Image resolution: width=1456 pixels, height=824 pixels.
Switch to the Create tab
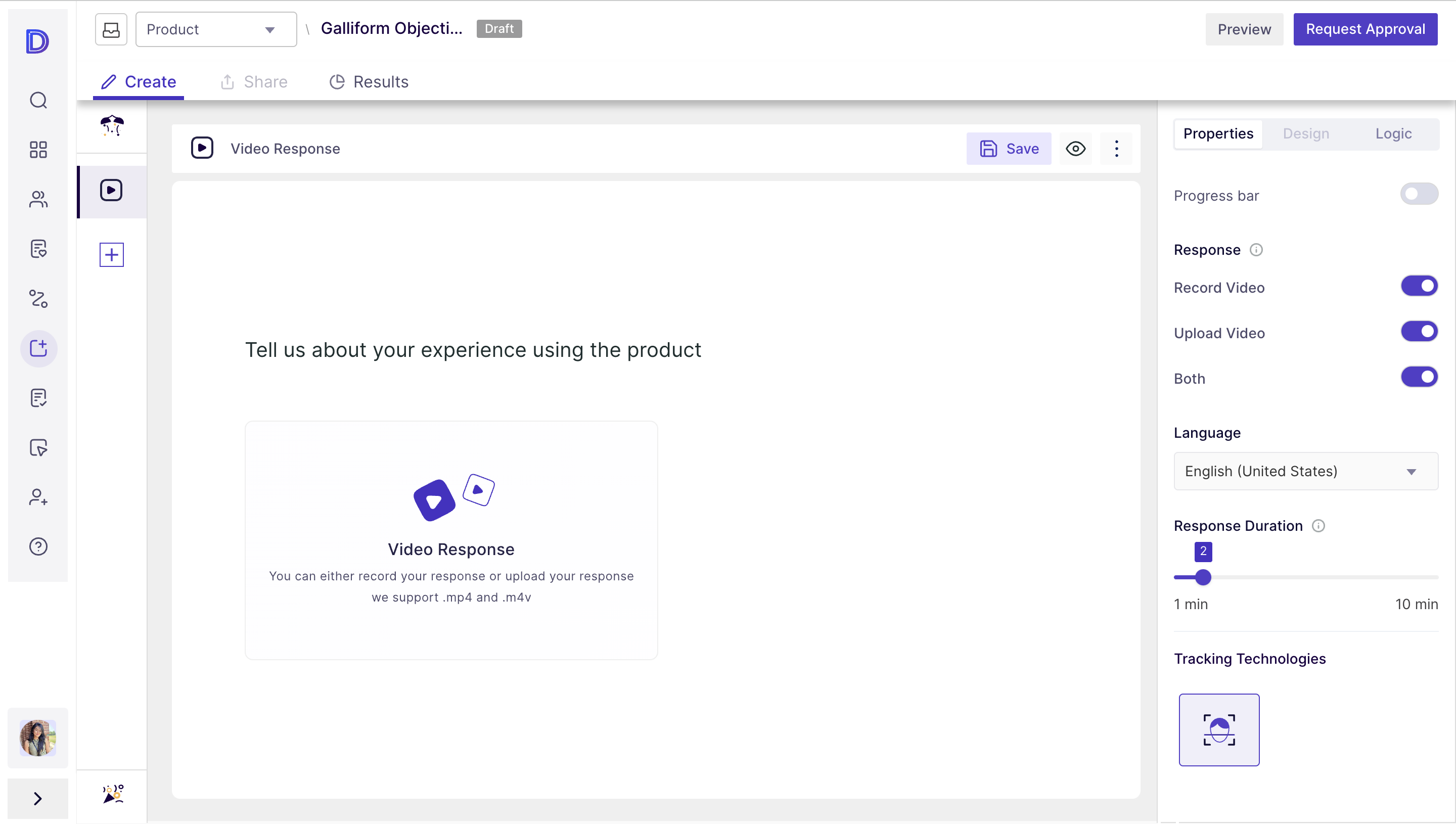pyautogui.click(x=139, y=82)
